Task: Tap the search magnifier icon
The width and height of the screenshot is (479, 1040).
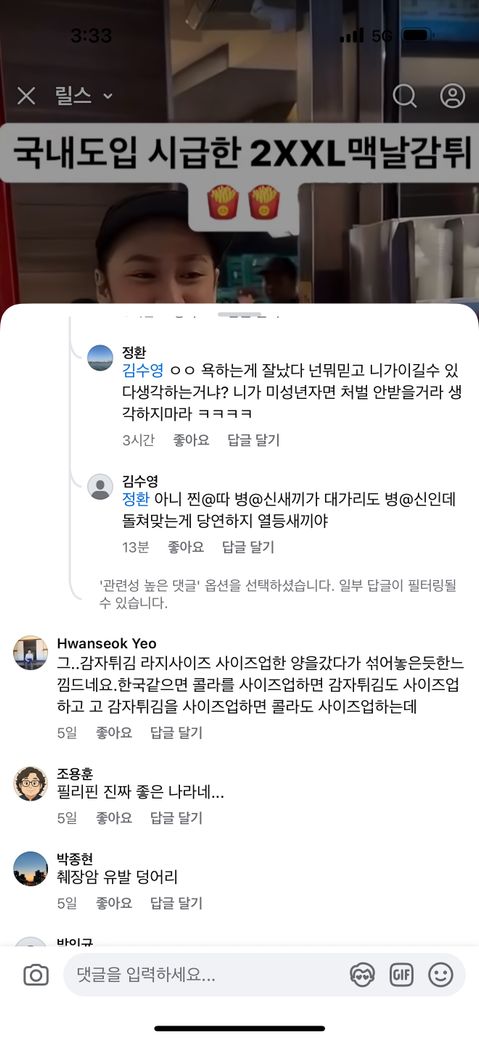Action: pyautogui.click(x=405, y=96)
